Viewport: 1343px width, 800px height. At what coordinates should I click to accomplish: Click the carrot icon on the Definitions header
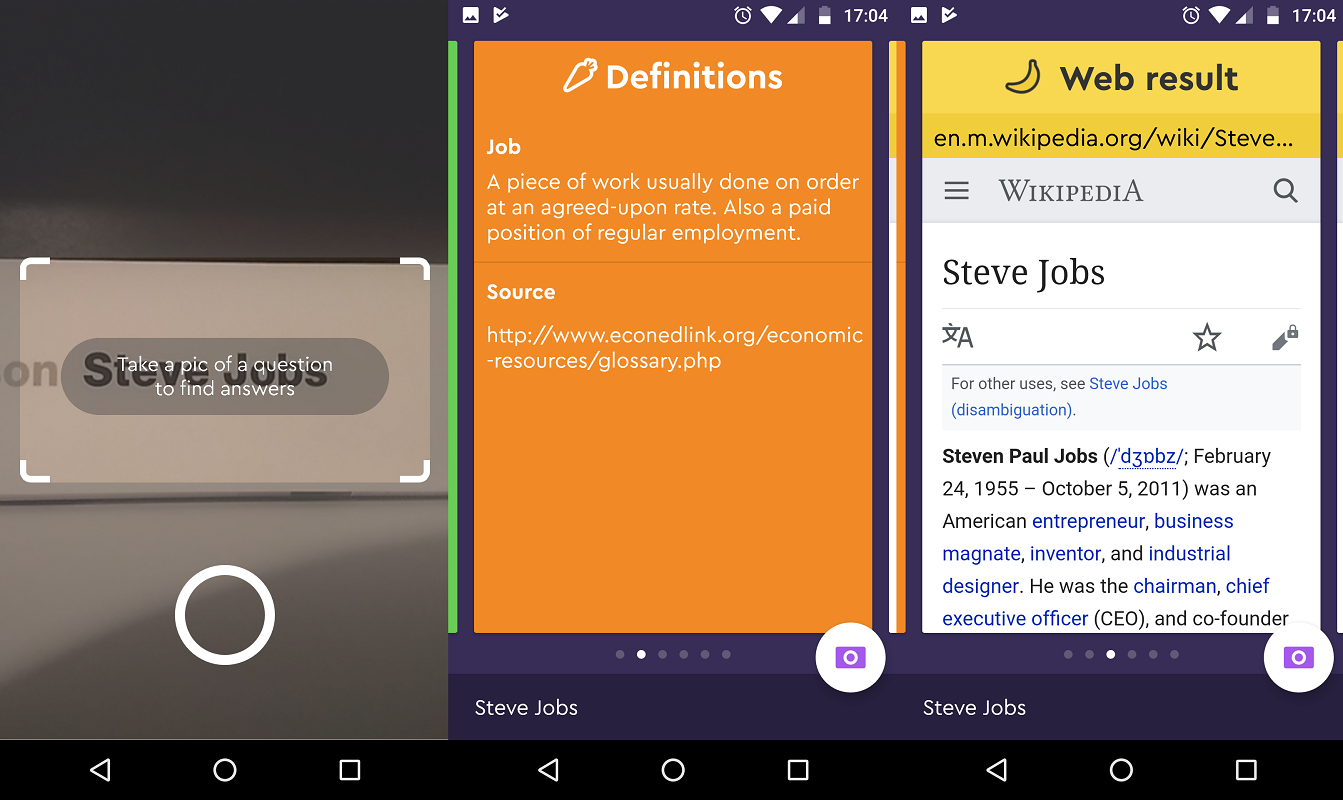tap(578, 73)
